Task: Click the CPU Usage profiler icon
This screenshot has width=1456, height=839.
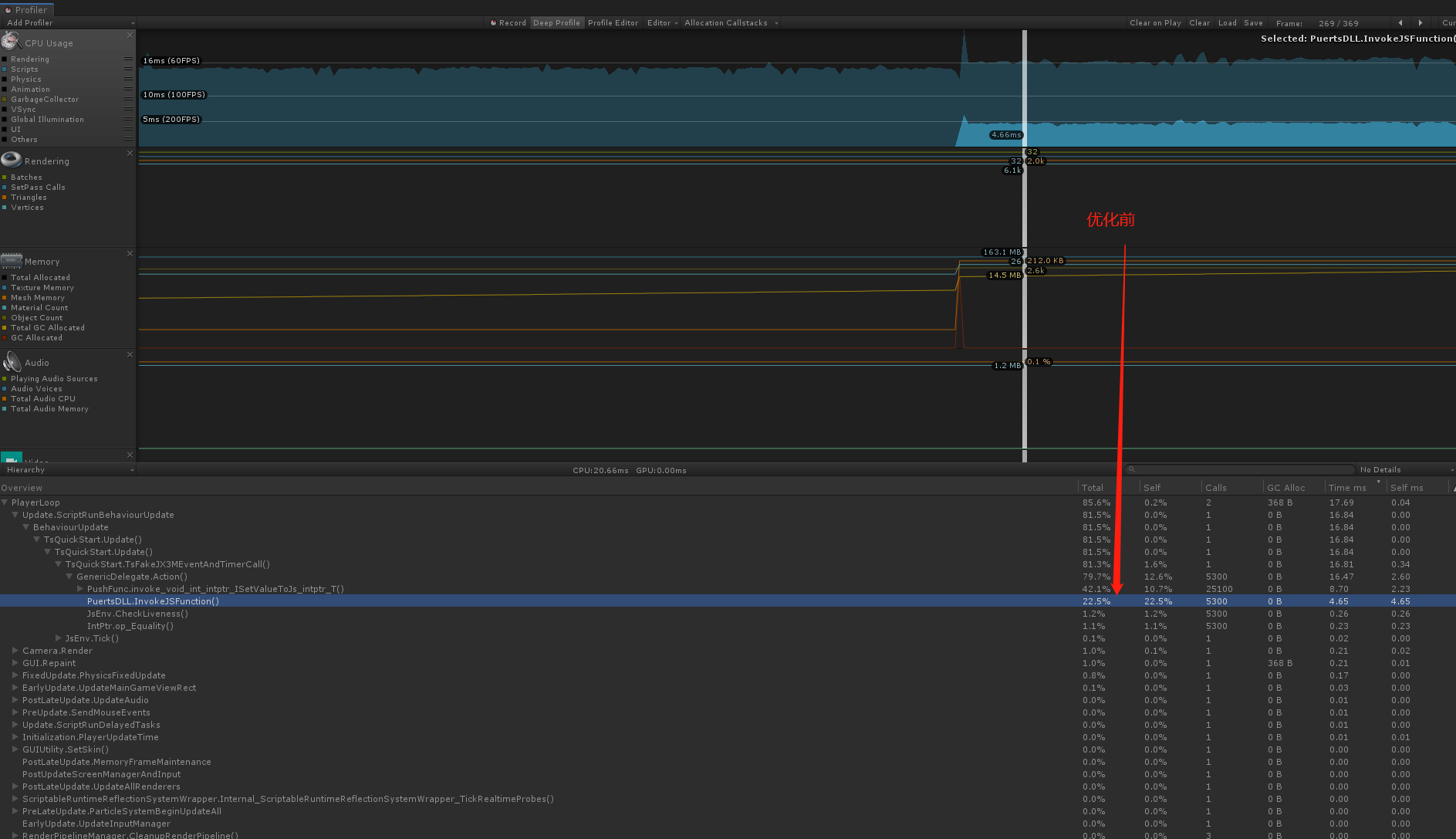Action: [11, 42]
